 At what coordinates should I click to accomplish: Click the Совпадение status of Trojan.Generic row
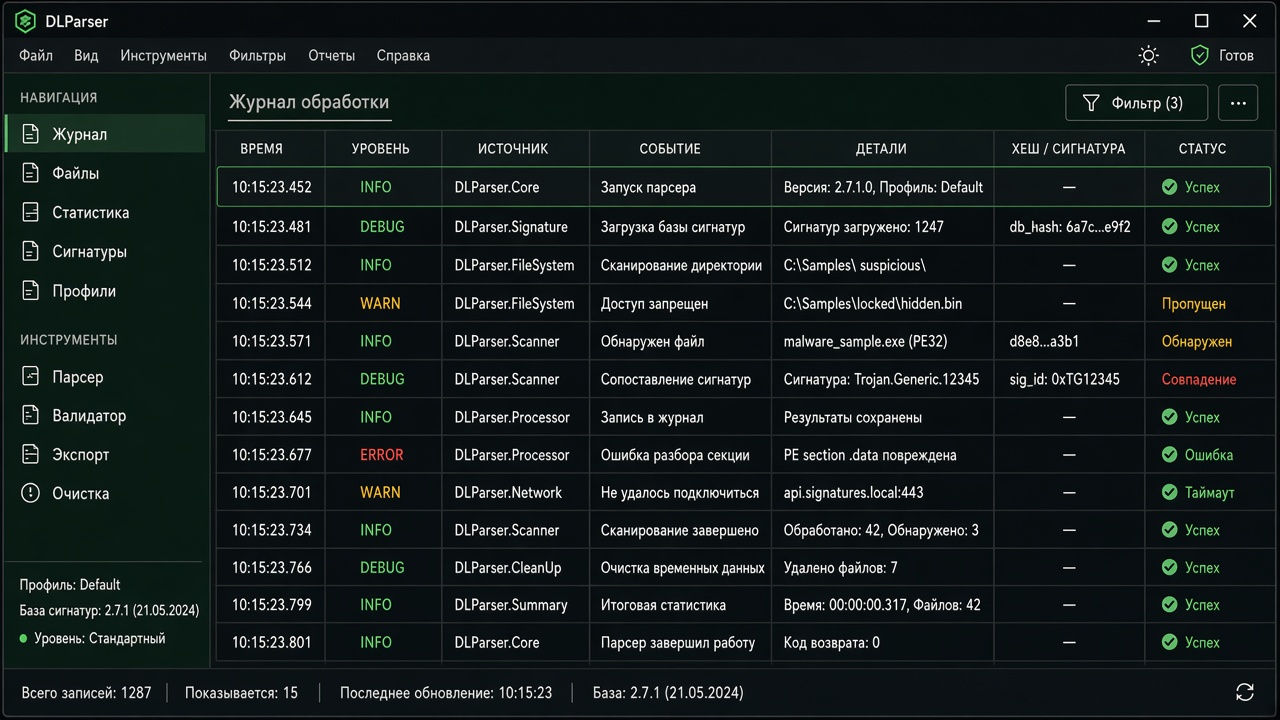tap(1199, 379)
